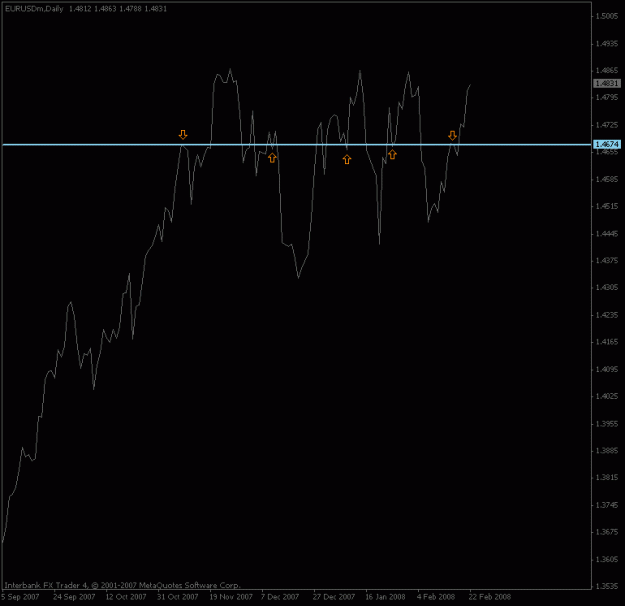This screenshot has height=606, width=625.
Task: Click the highlighted 1.4674 horizontal line price tag
Action: 607,144
